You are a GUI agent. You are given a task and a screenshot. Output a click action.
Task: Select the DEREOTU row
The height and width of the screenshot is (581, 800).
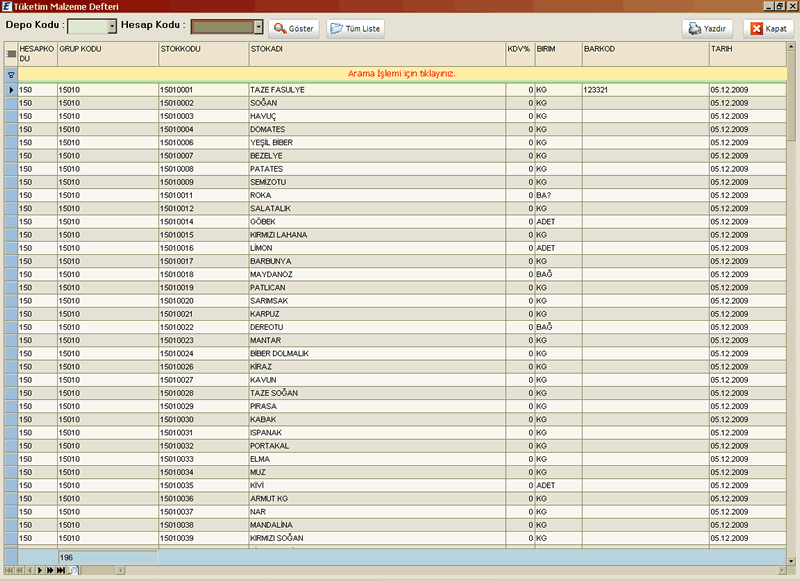point(402,327)
